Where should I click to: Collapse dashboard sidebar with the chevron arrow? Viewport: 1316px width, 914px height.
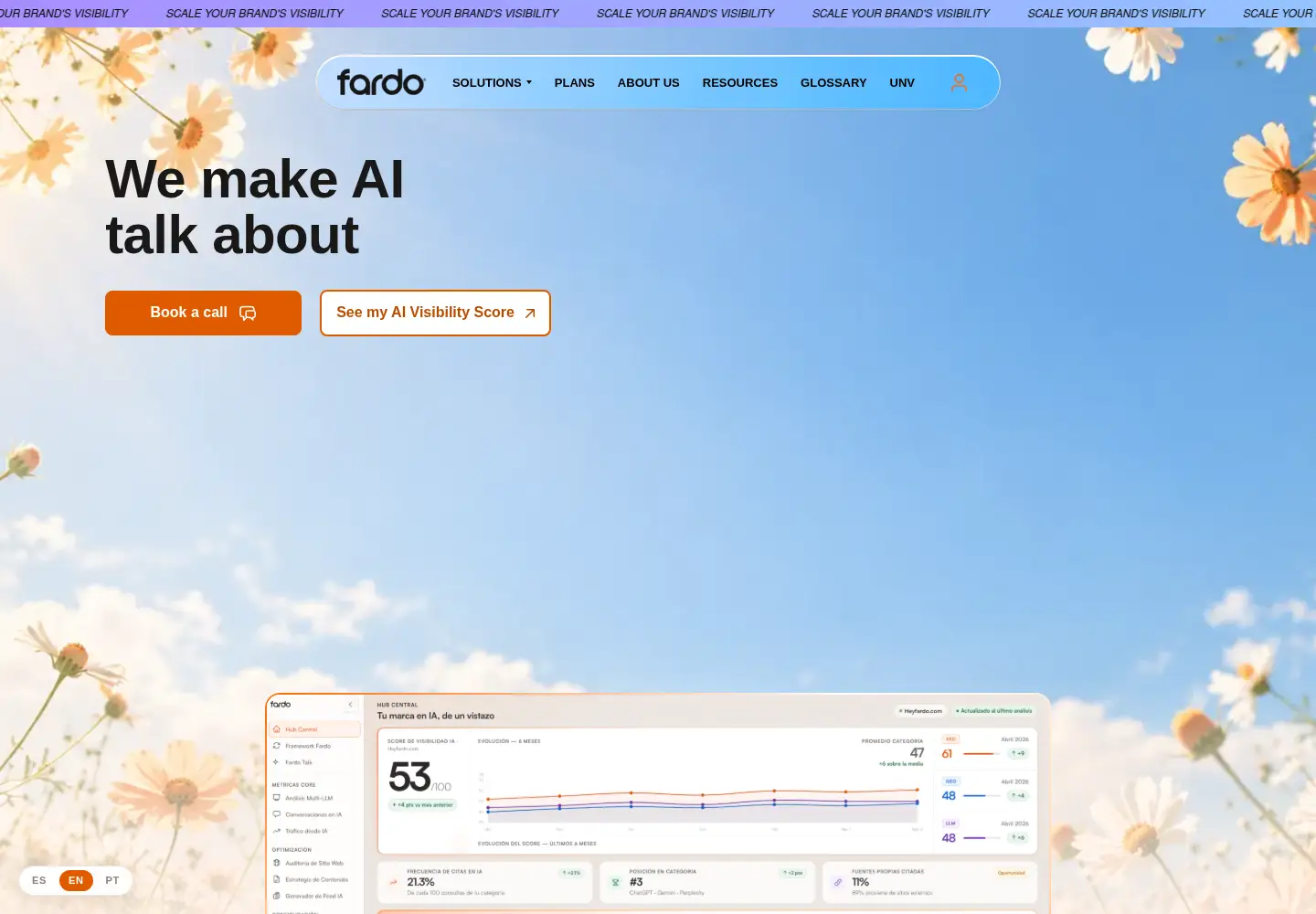351,705
